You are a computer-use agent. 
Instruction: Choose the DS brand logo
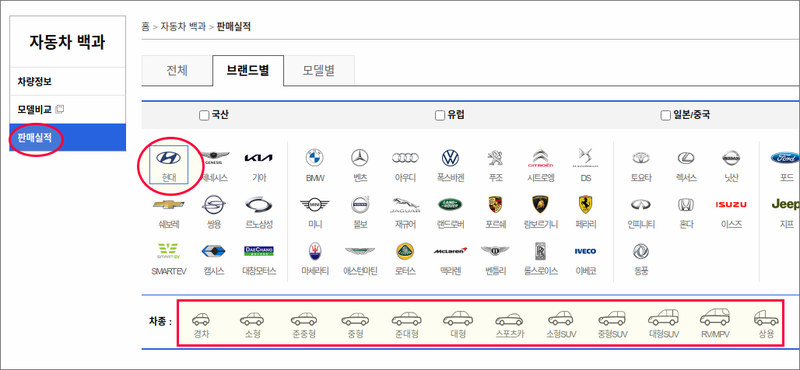[x=585, y=158]
